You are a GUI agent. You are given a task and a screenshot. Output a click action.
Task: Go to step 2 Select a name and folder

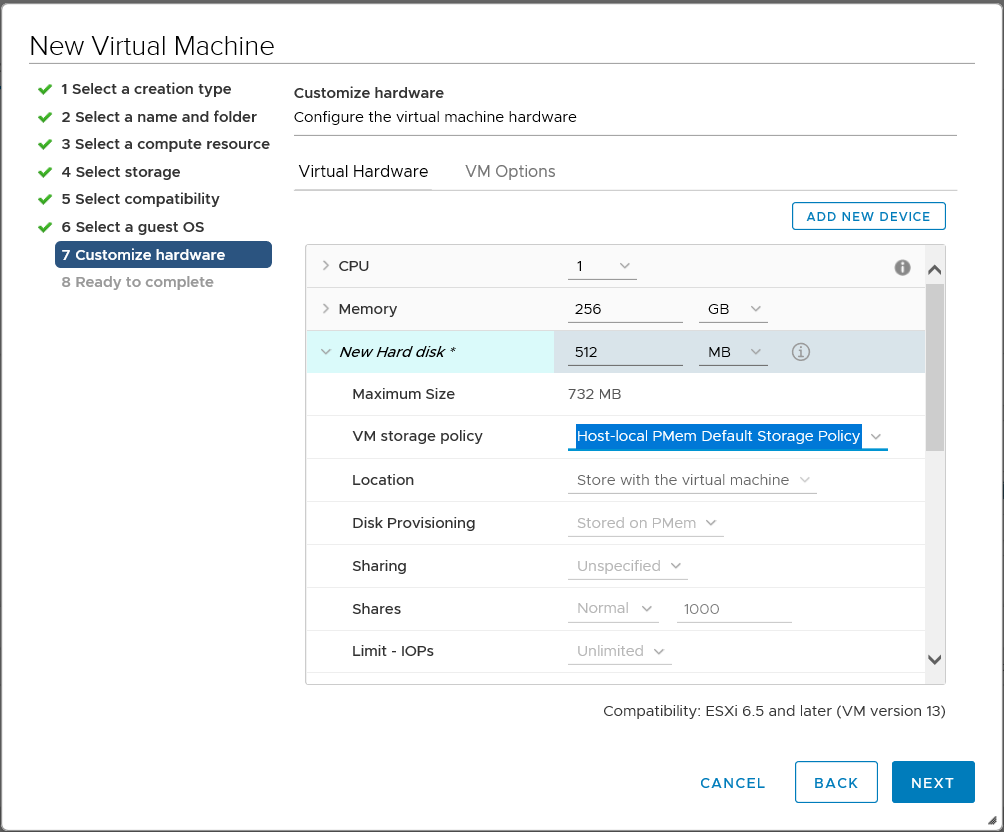pos(159,117)
